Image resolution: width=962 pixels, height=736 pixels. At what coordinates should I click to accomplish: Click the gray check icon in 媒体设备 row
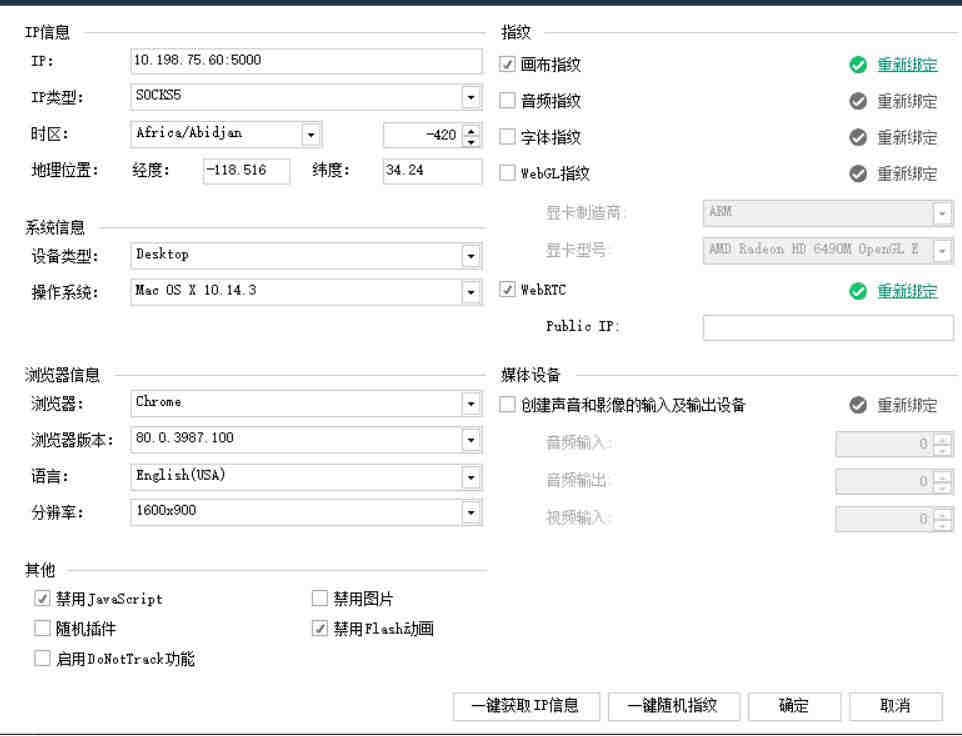click(858, 405)
